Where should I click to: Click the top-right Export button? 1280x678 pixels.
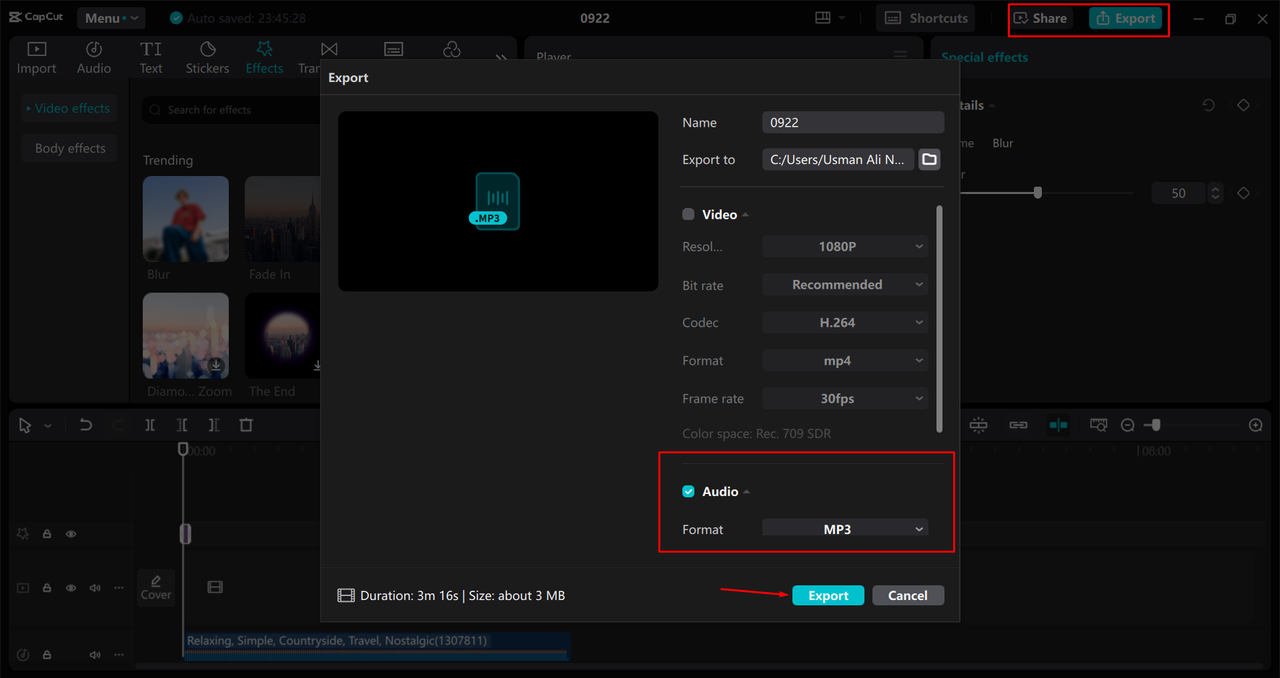(1125, 18)
